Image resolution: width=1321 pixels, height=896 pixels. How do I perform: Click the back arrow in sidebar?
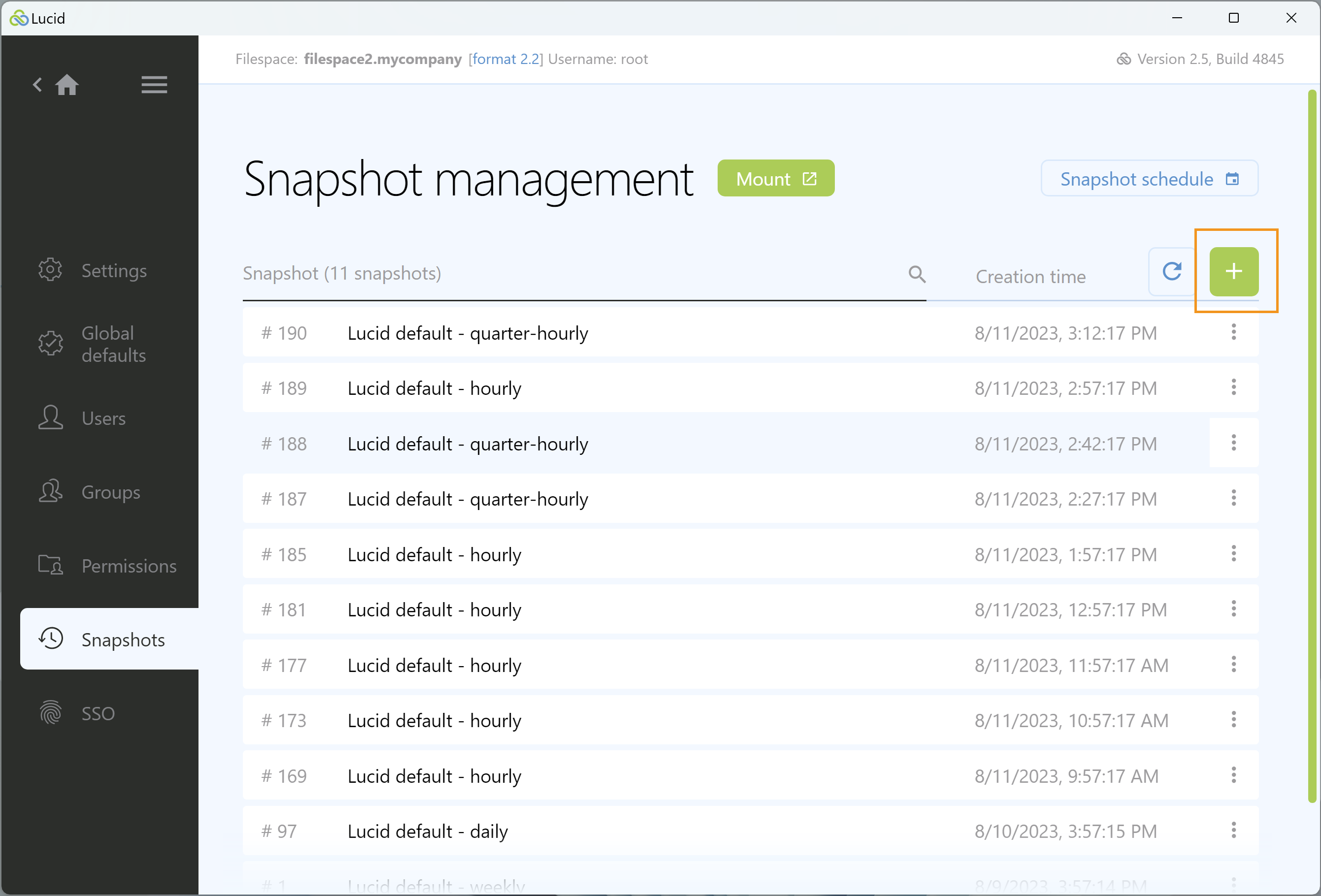[x=37, y=85]
